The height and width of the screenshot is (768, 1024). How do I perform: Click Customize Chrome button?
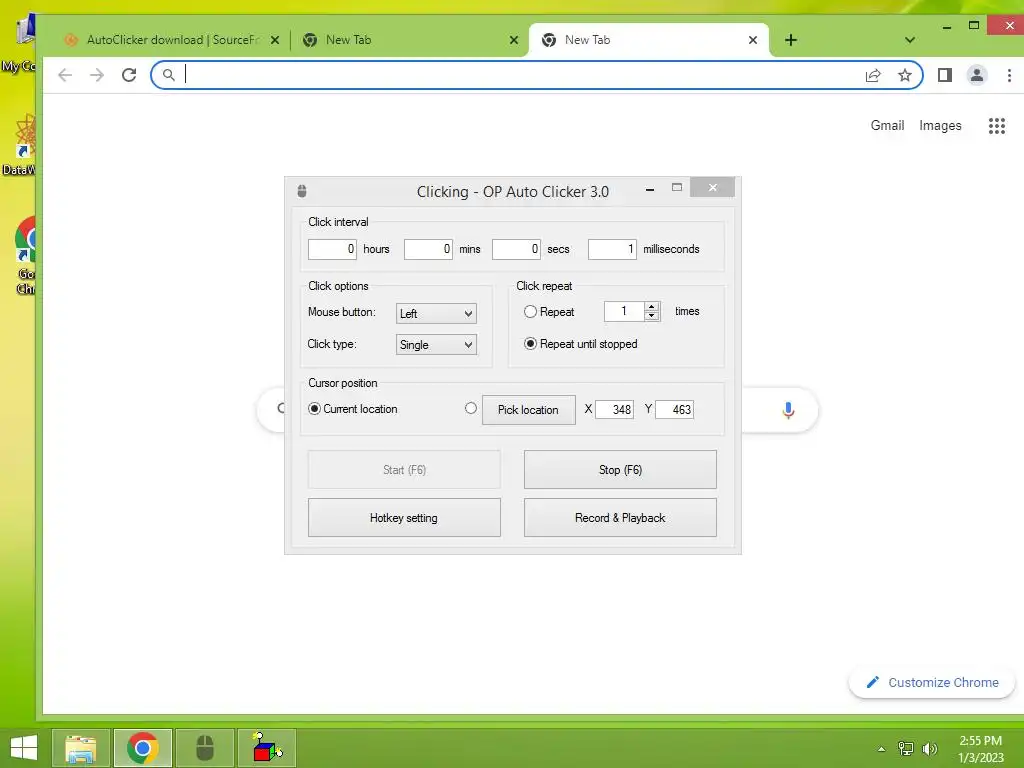click(x=932, y=682)
